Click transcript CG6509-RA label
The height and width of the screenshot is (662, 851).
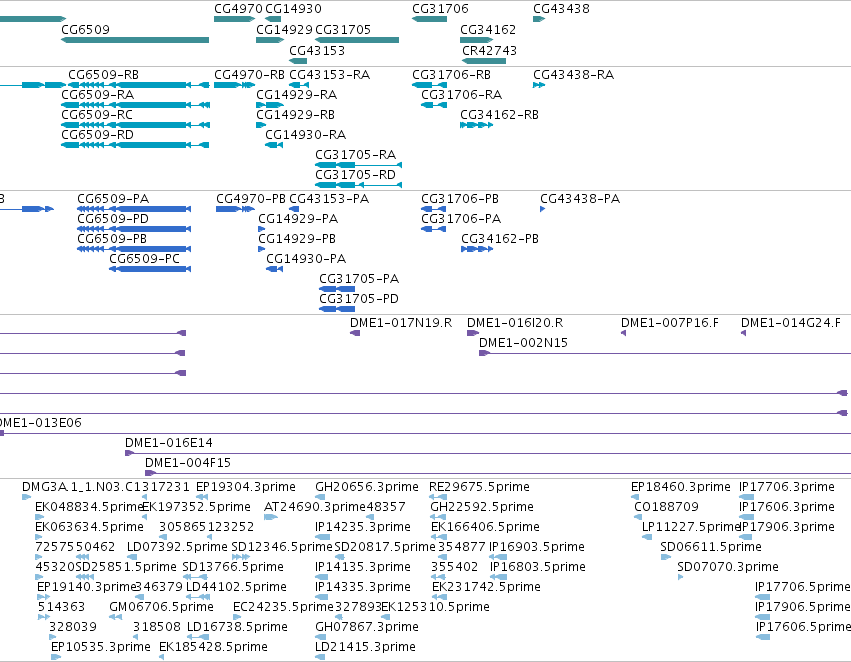coord(98,94)
